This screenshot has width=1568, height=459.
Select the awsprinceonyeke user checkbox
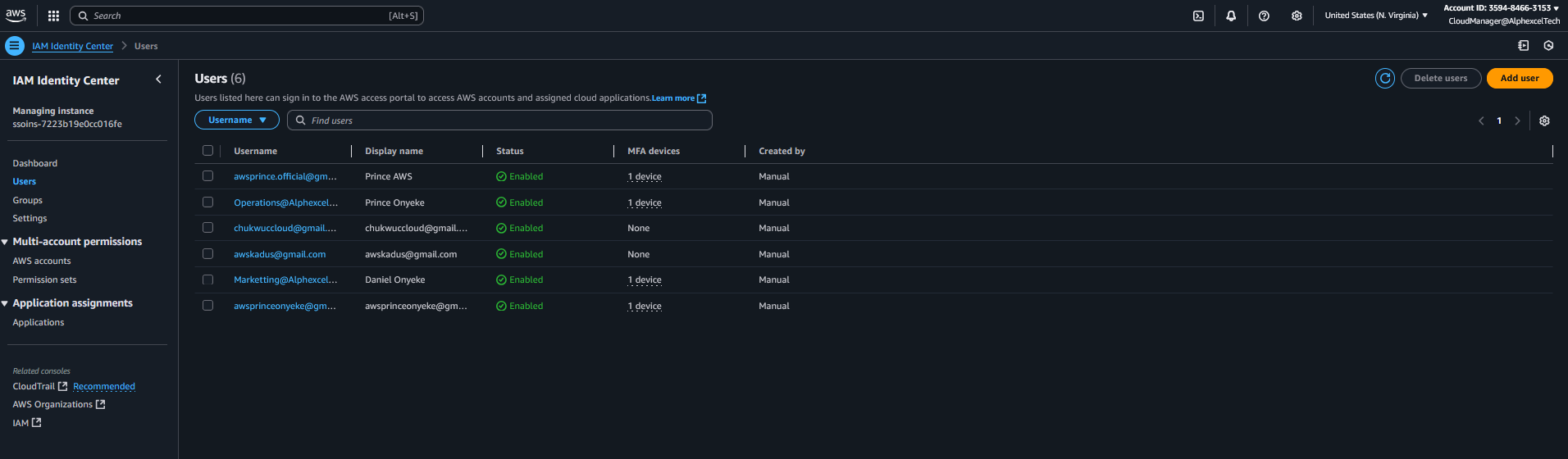207,306
